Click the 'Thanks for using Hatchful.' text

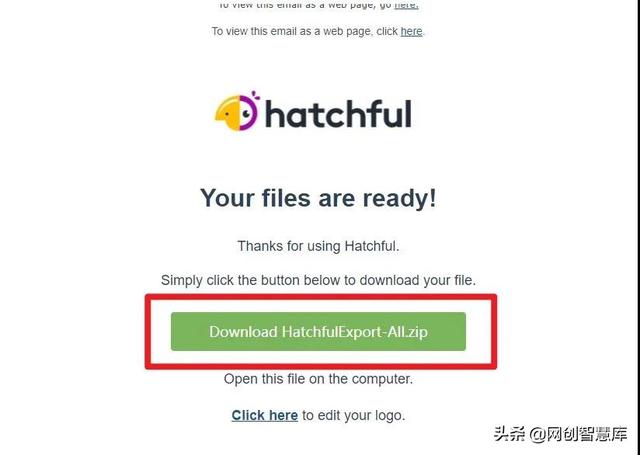[318, 246]
